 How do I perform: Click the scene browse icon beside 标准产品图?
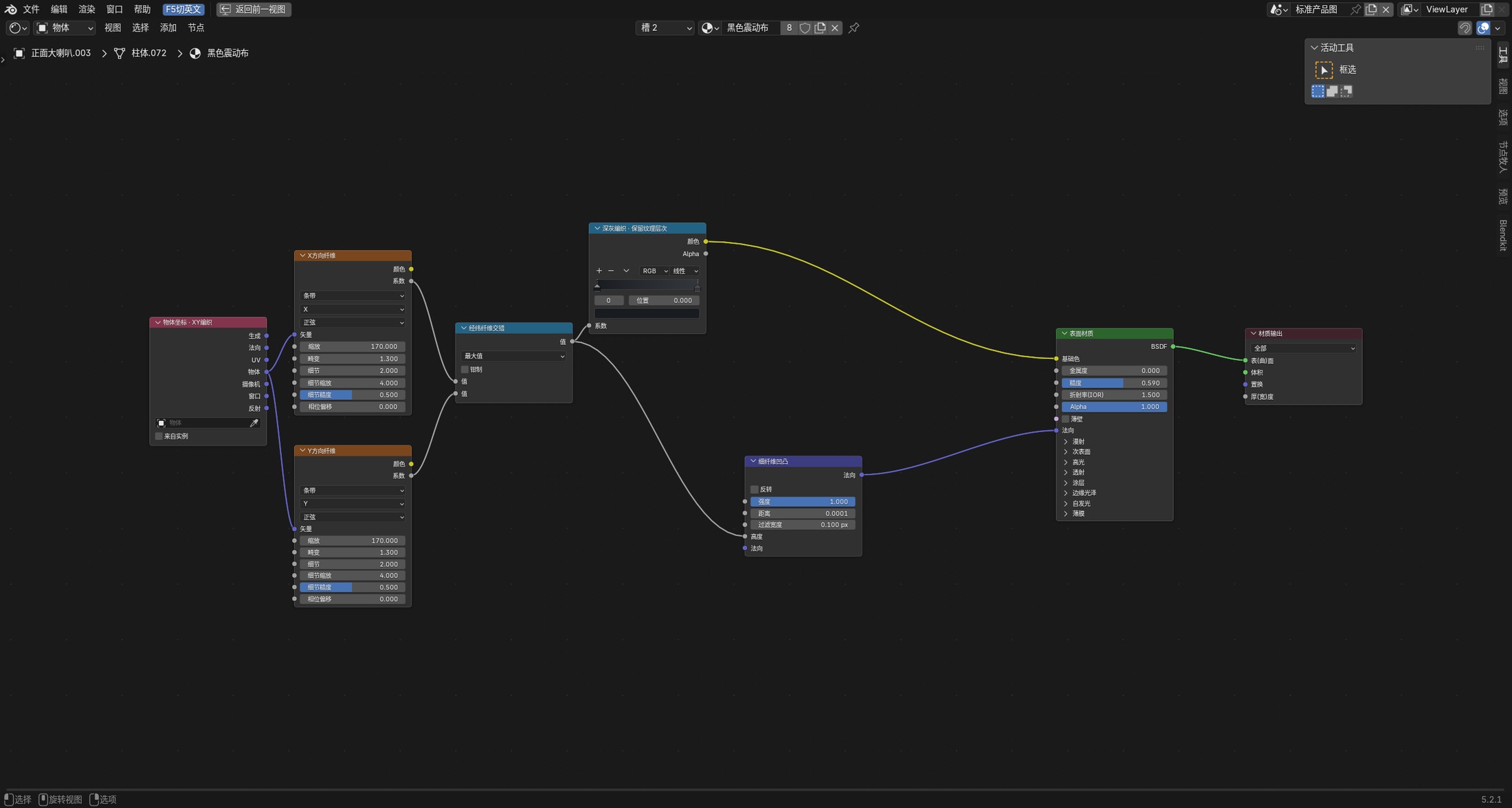pos(1279,10)
